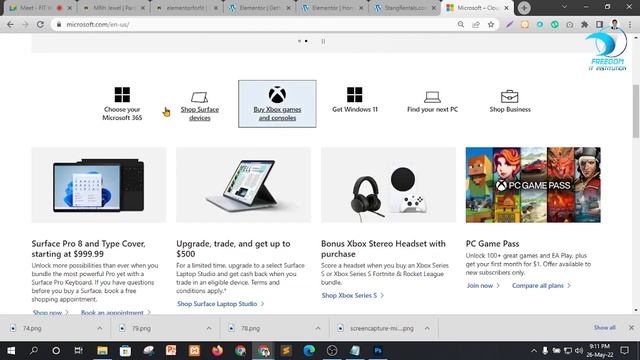Open the Get Windows 11 tile

point(355,100)
